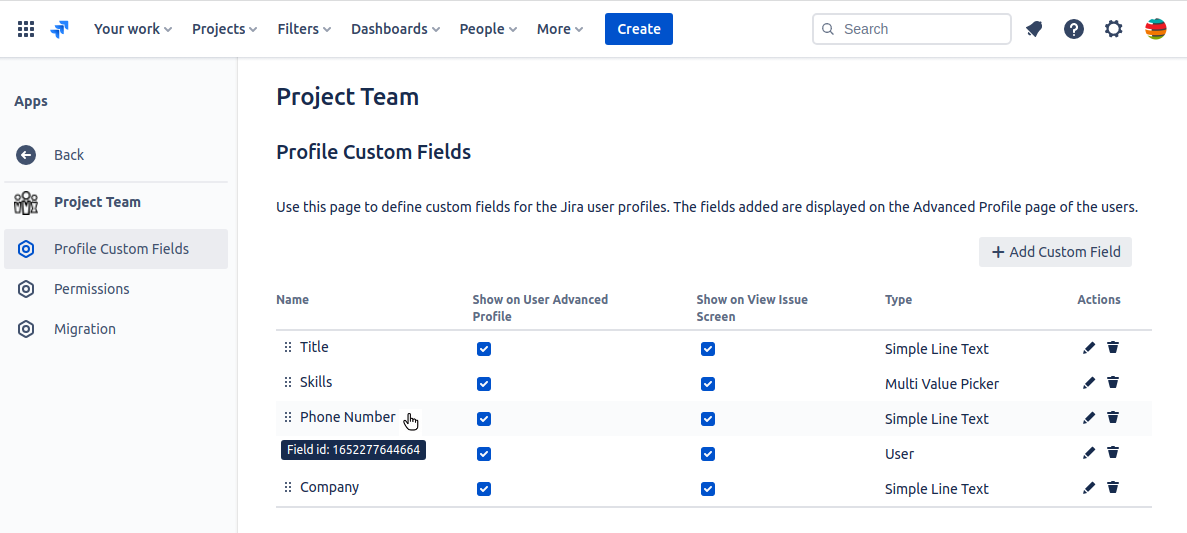Viewport: 1187px width, 533px height.
Task: Expand the Your work dropdown
Action: click(x=132, y=29)
